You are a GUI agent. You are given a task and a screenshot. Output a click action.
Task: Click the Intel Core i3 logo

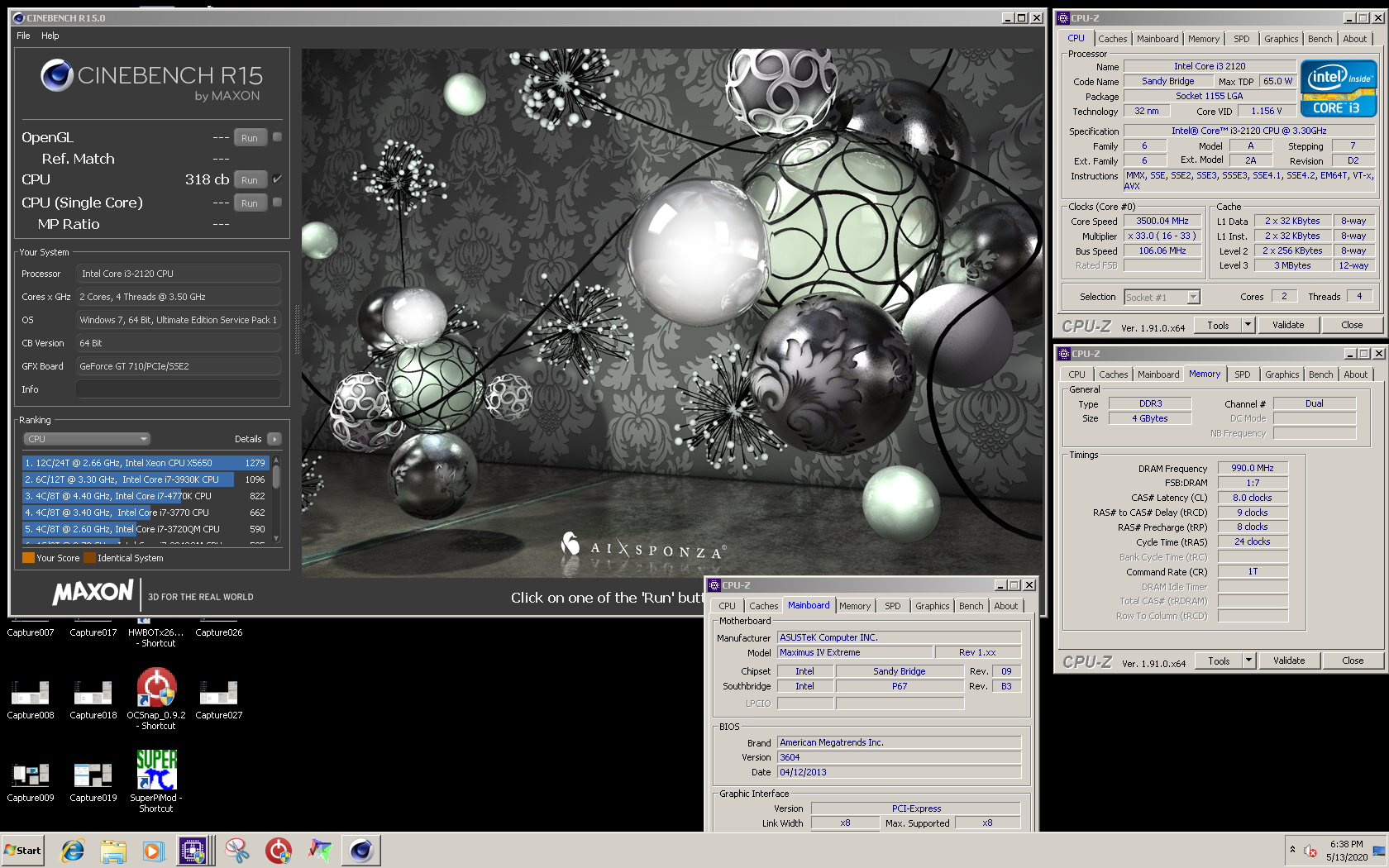(1338, 88)
